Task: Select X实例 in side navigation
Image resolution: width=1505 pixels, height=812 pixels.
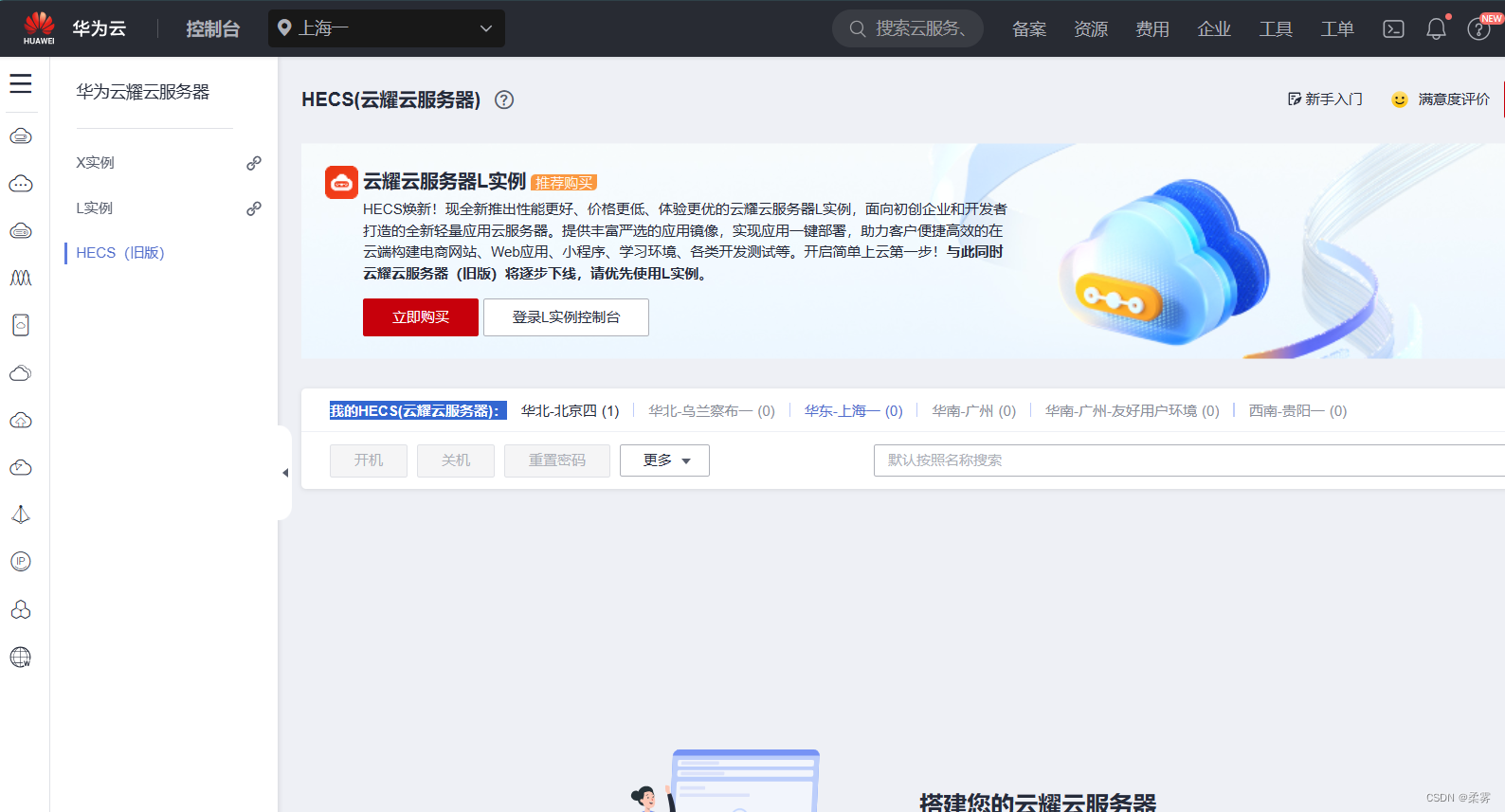Action: (x=95, y=163)
